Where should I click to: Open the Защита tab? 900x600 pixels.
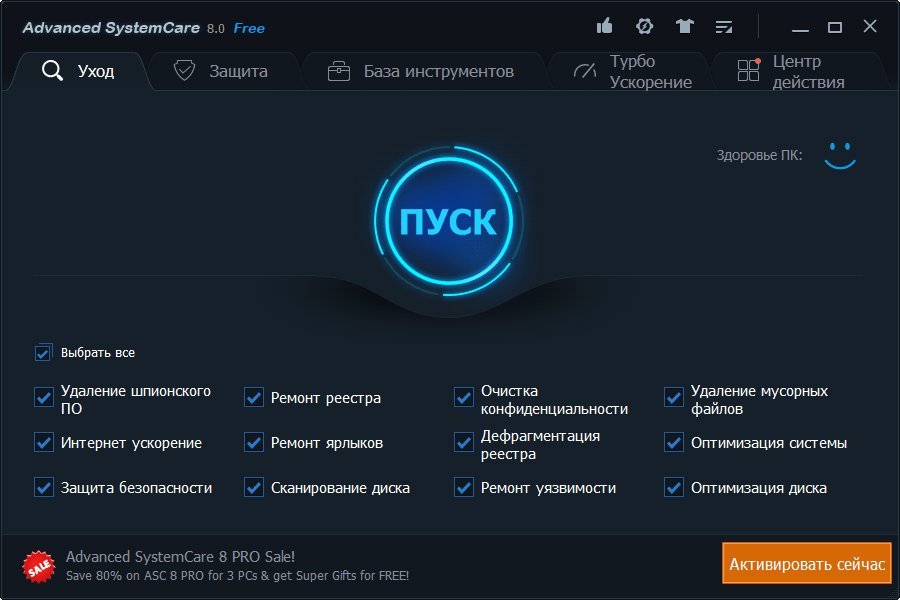pos(224,71)
